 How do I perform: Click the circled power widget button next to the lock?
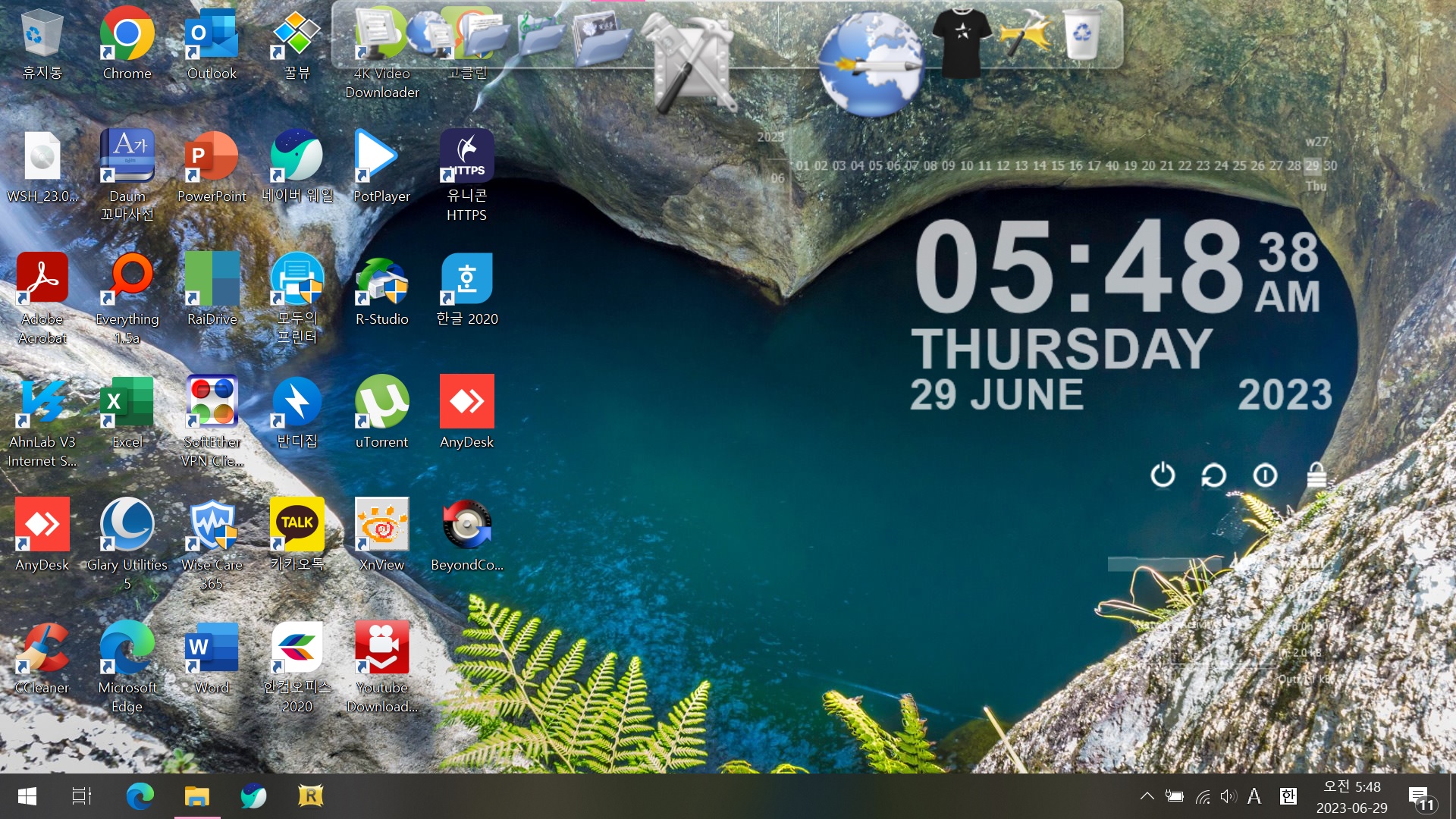point(1265,475)
